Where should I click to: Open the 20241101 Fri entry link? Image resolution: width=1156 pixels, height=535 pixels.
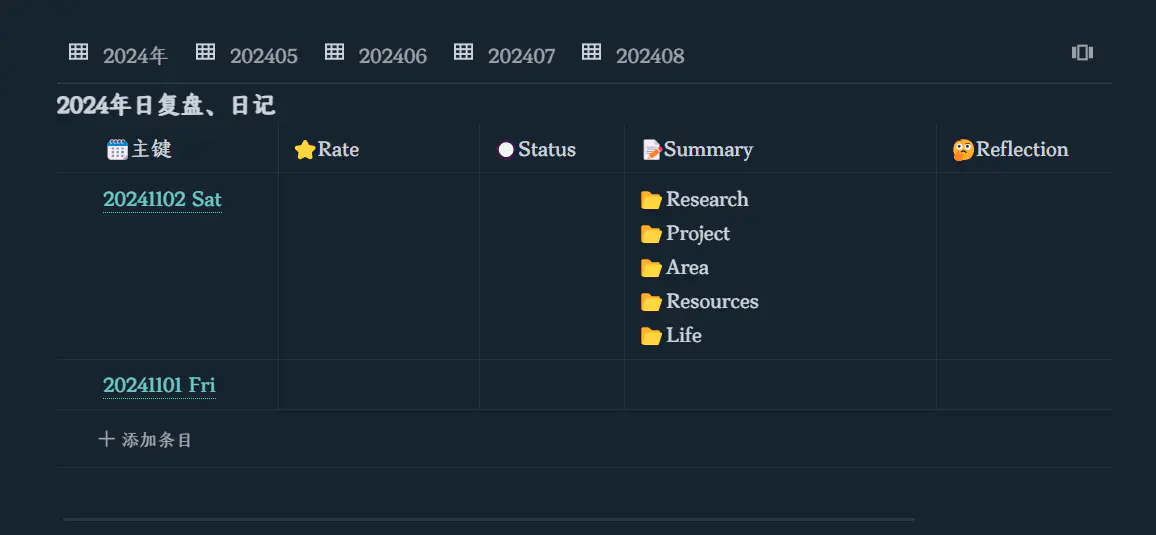159,385
